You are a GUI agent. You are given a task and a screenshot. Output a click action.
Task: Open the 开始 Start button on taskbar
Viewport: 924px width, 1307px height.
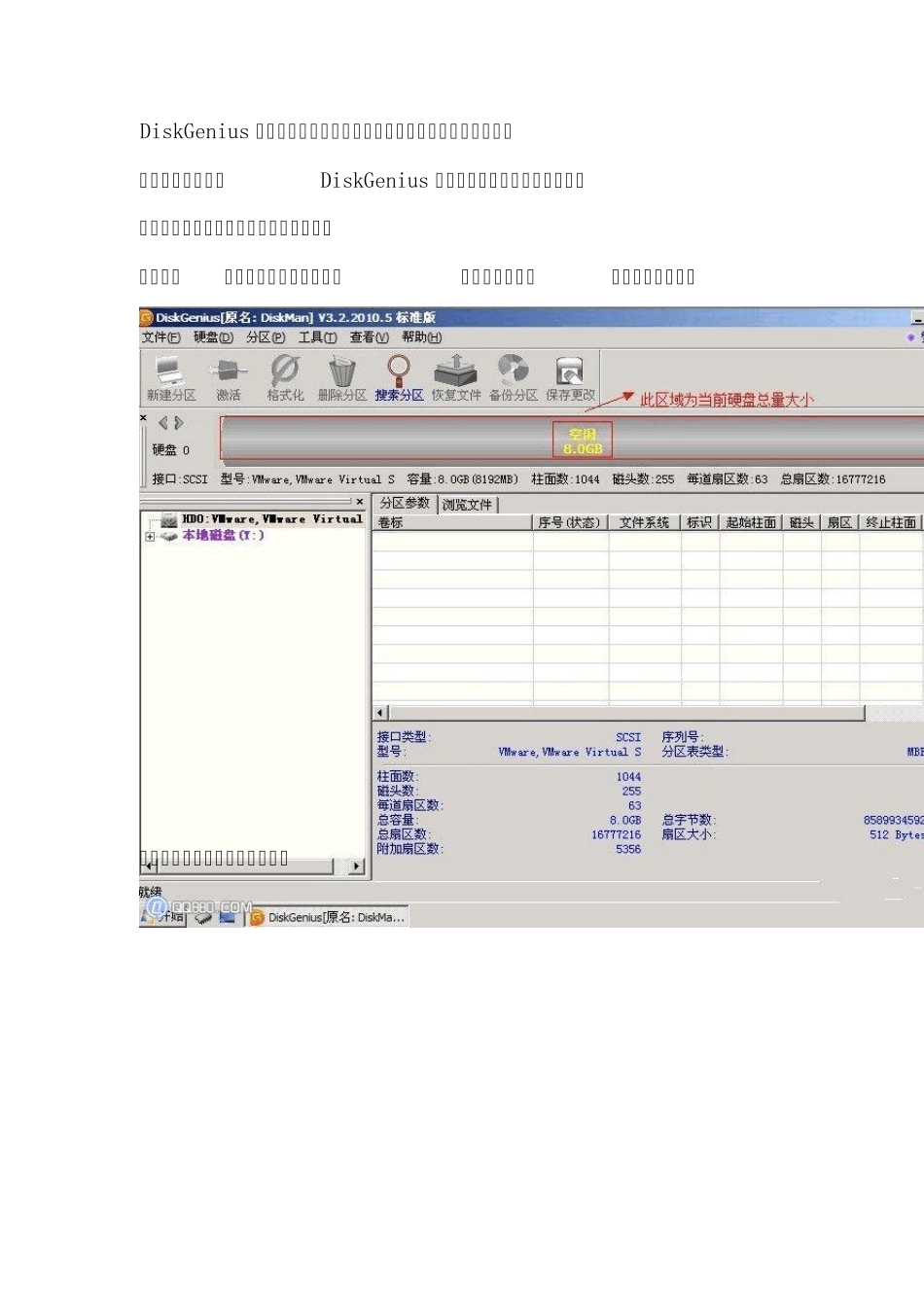162,915
